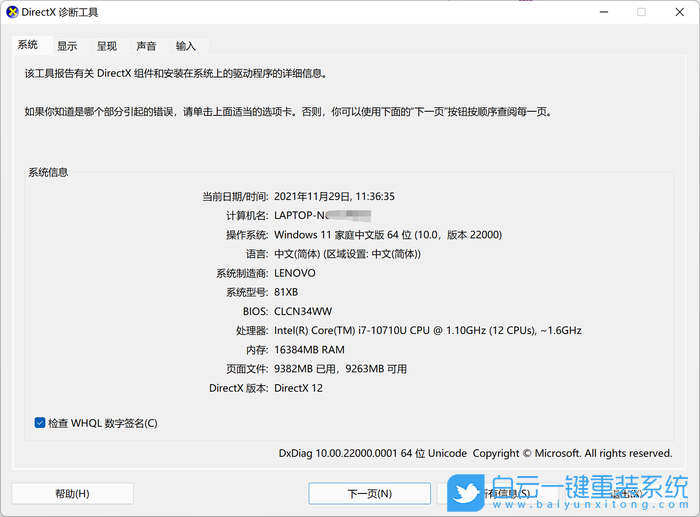Click the system model value 81XB
This screenshot has width=700, height=517.
(286, 292)
